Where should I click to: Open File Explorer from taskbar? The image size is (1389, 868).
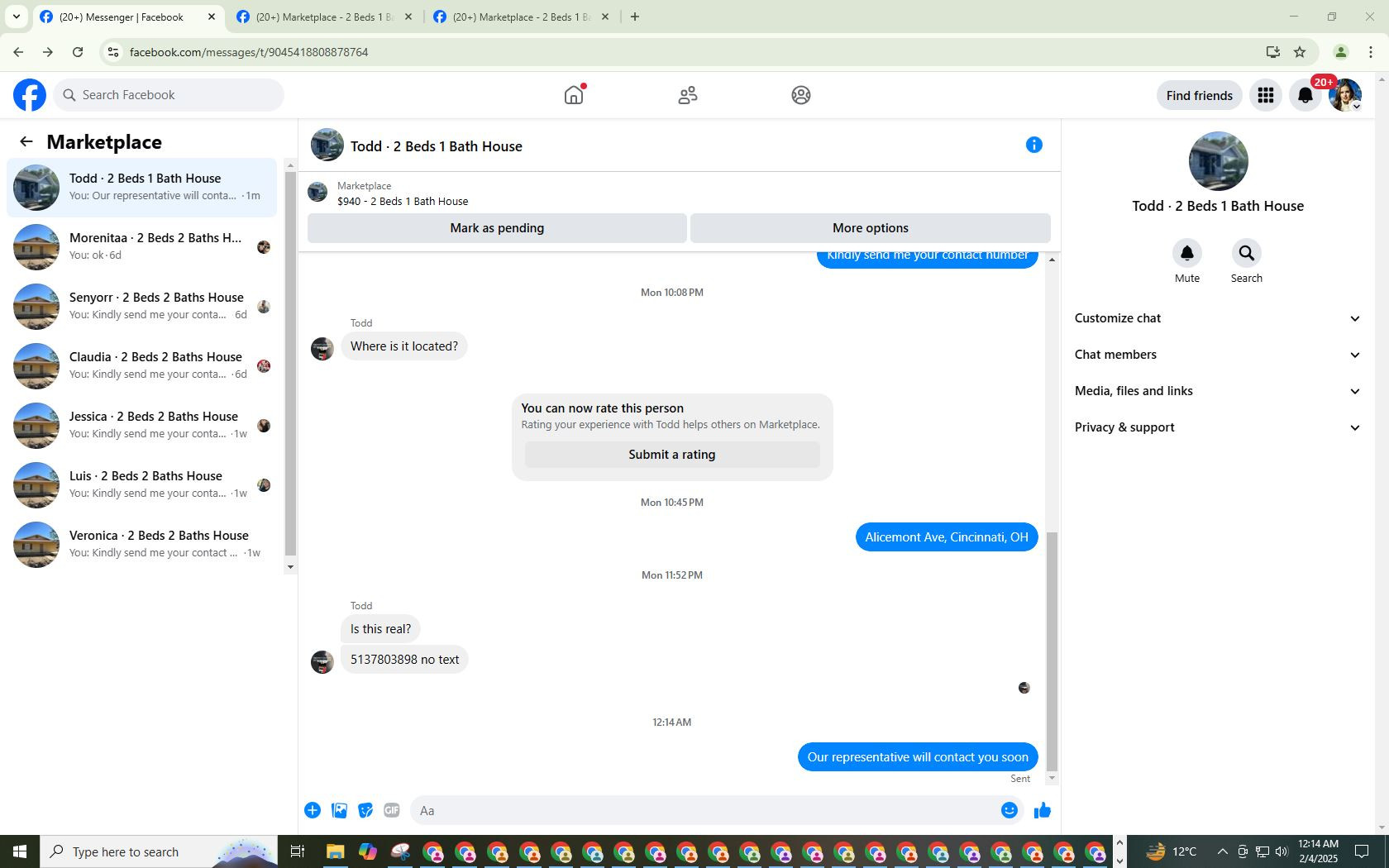[335, 851]
